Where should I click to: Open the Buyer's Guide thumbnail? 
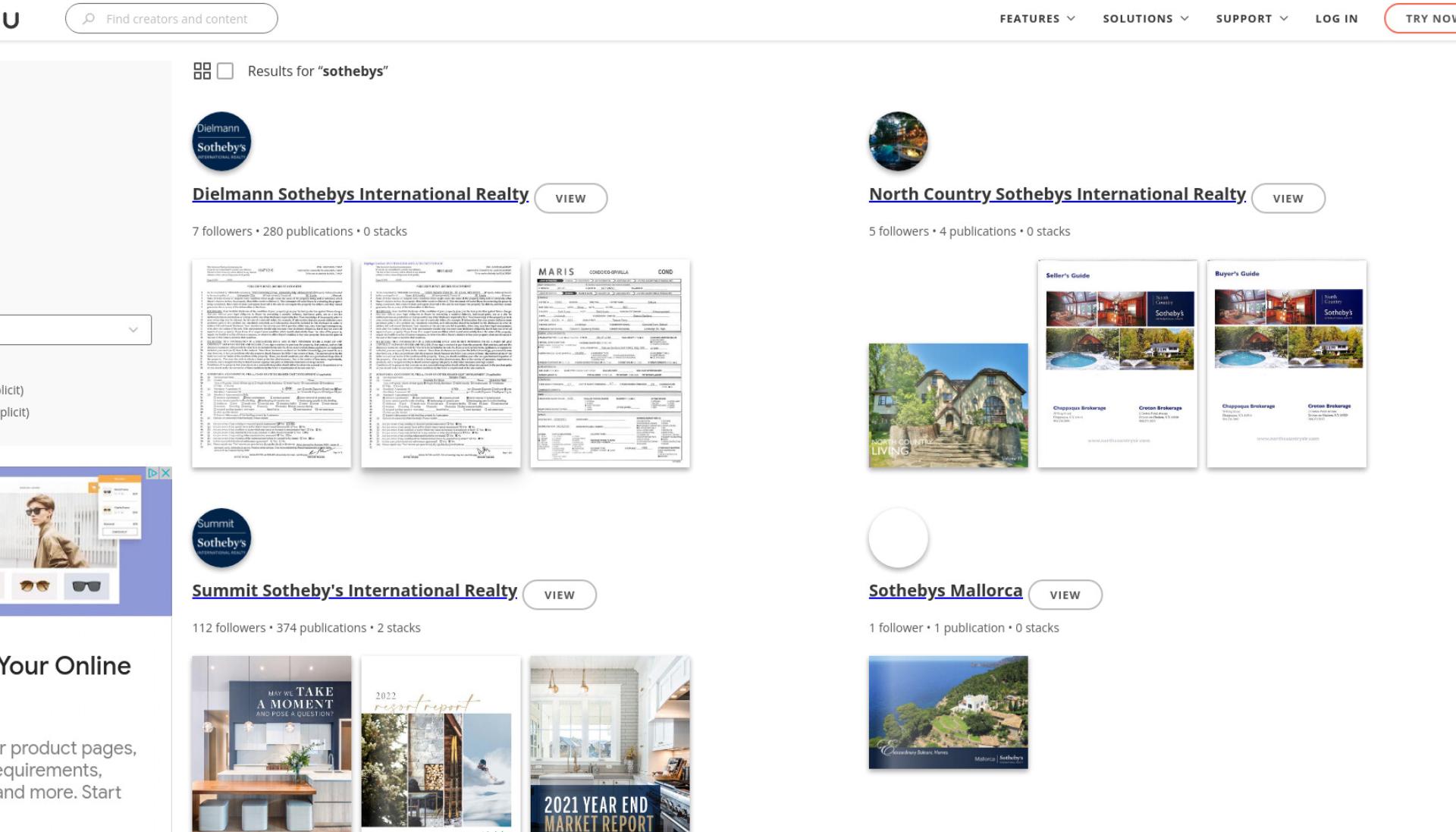click(x=1286, y=363)
